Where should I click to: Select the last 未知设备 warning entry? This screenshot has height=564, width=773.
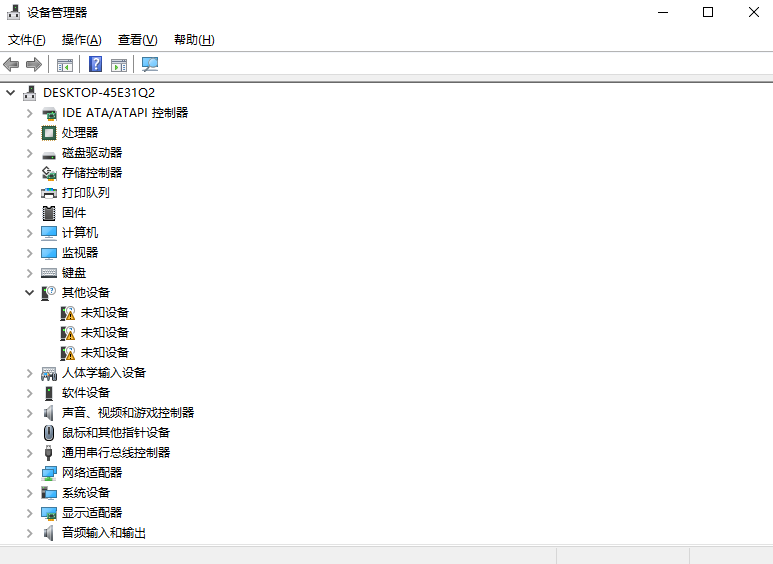(104, 352)
